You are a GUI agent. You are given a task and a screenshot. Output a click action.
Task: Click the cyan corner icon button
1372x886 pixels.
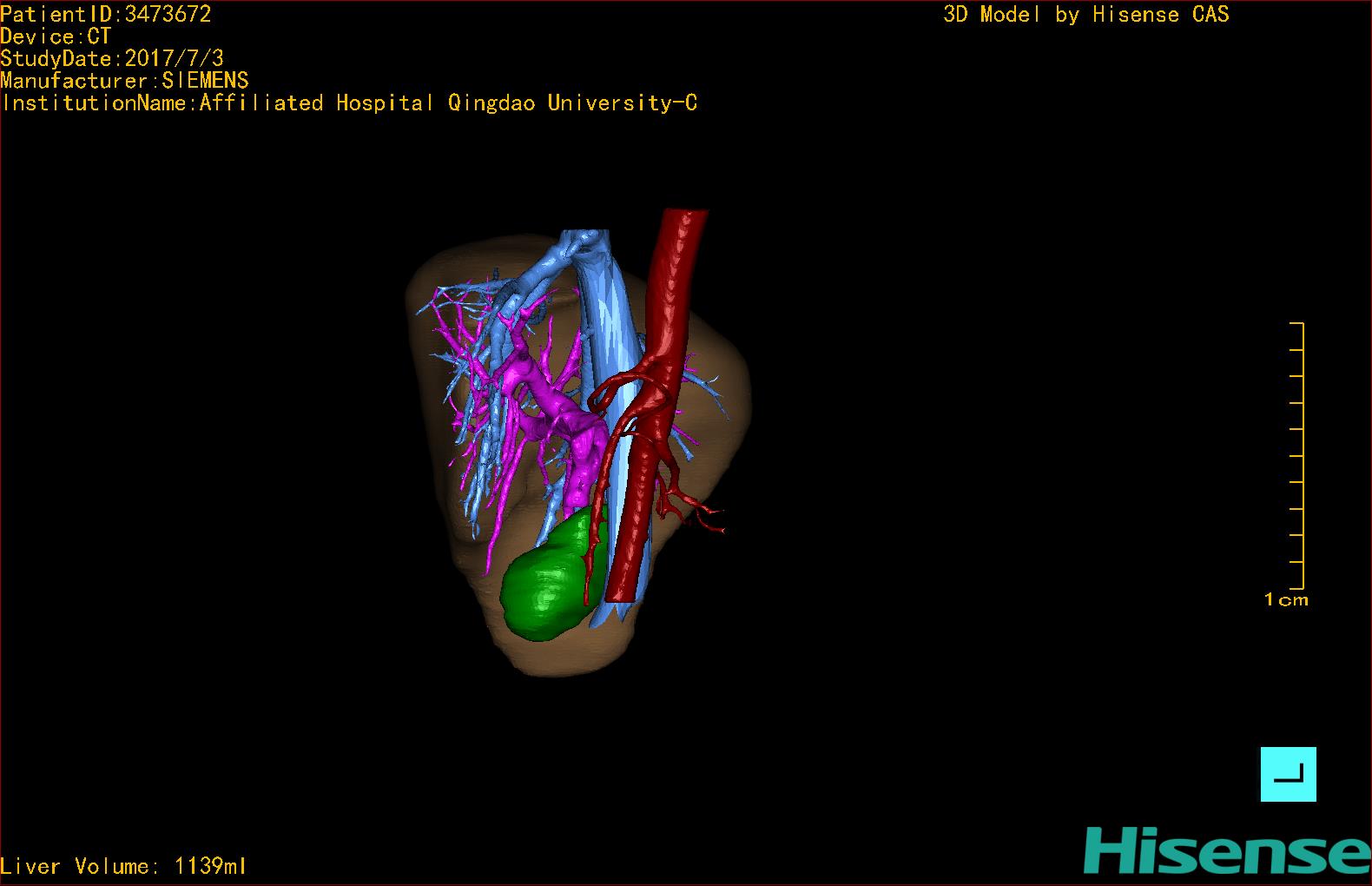pyautogui.click(x=1288, y=774)
